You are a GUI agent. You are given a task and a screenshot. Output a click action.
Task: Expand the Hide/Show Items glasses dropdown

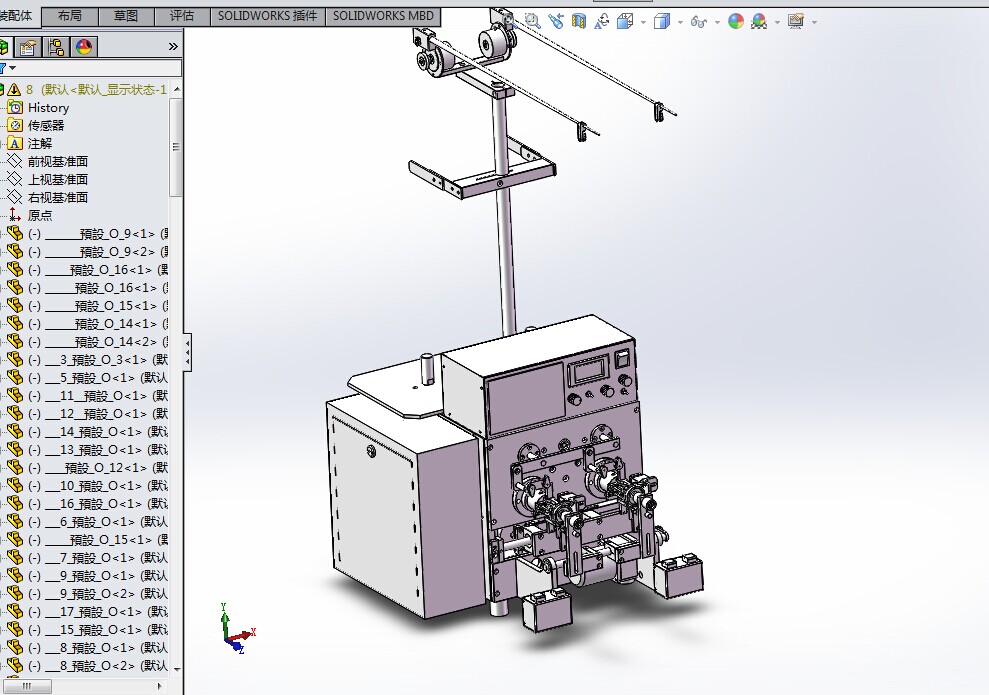coord(718,22)
